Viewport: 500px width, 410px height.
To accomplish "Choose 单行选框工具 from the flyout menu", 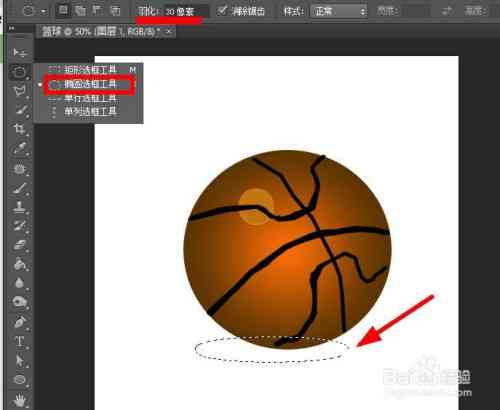I will tap(89, 98).
